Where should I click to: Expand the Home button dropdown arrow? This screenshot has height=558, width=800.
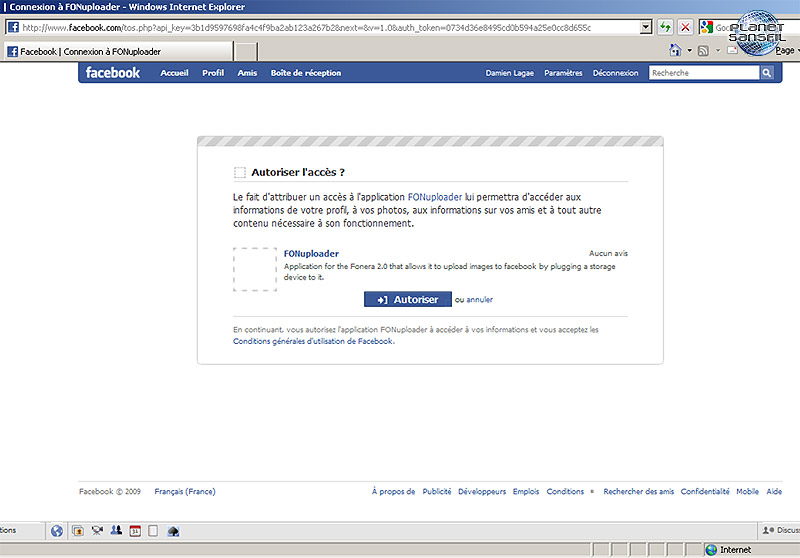pyautogui.click(x=689, y=50)
